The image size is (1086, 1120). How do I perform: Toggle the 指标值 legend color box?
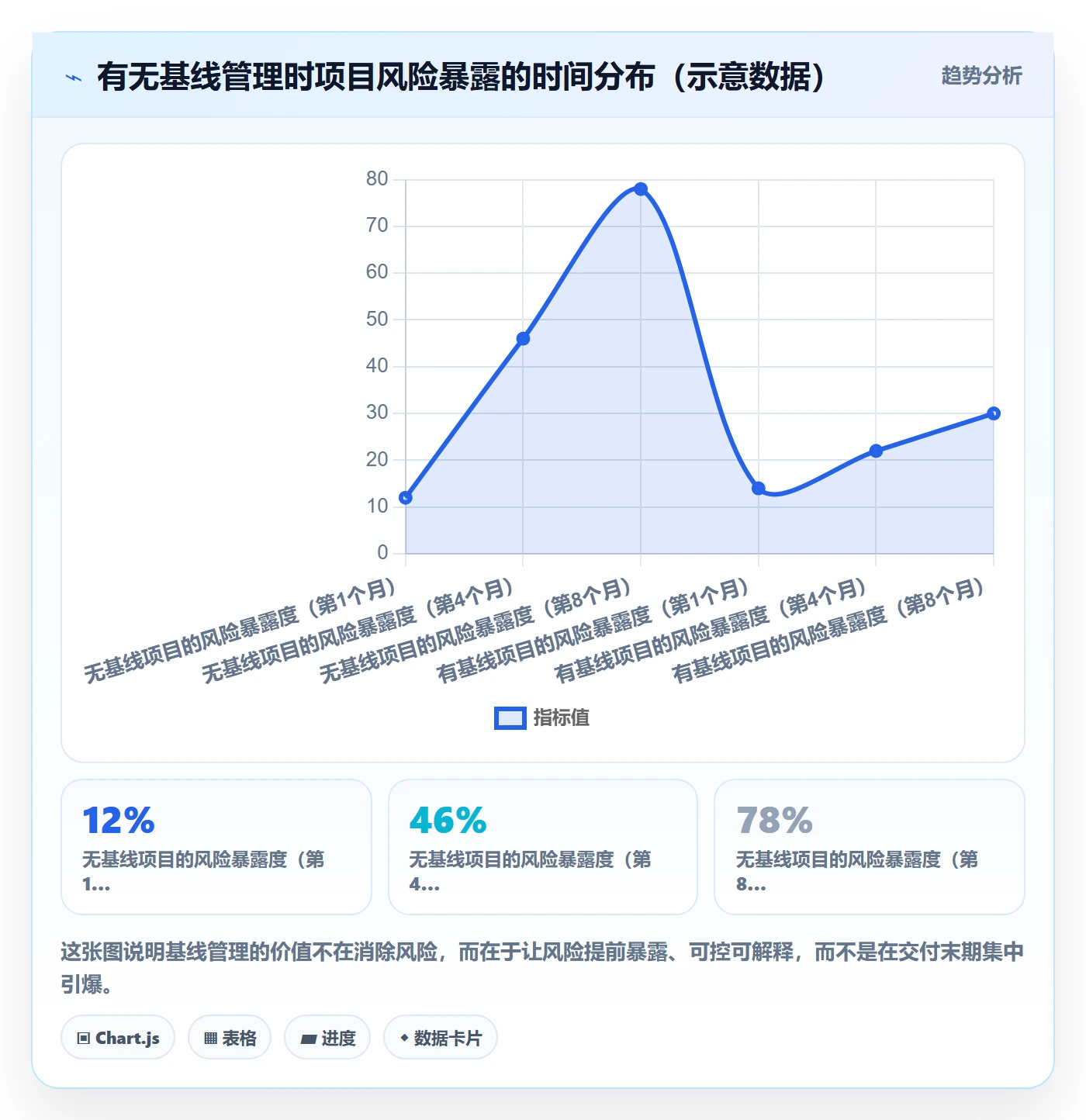(x=510, y=718)
